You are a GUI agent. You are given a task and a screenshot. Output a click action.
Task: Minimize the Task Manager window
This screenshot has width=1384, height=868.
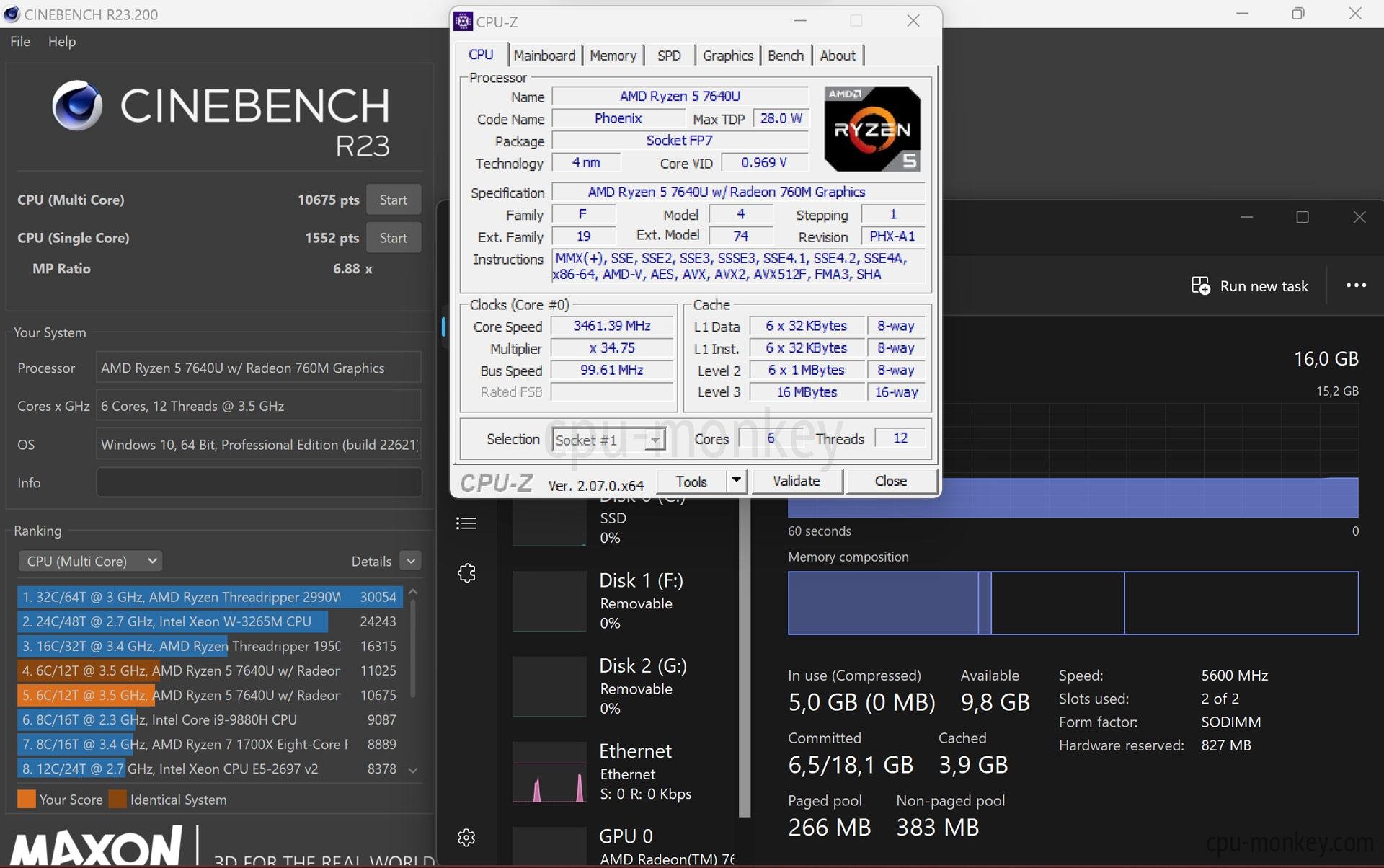point(1246,217)
